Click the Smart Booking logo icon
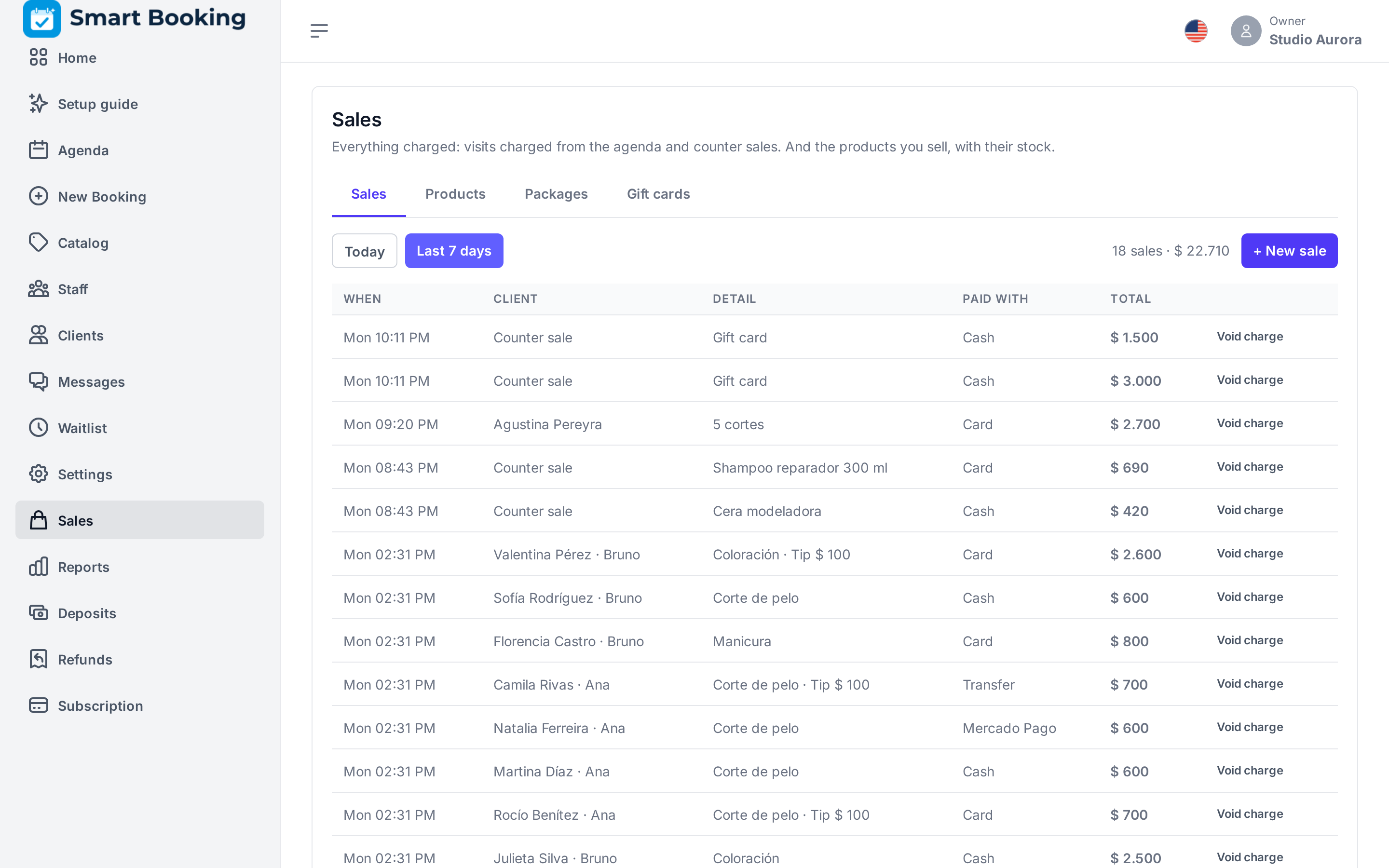Image resolution: width=1389 pixels, height=868 pixels. 41,18
